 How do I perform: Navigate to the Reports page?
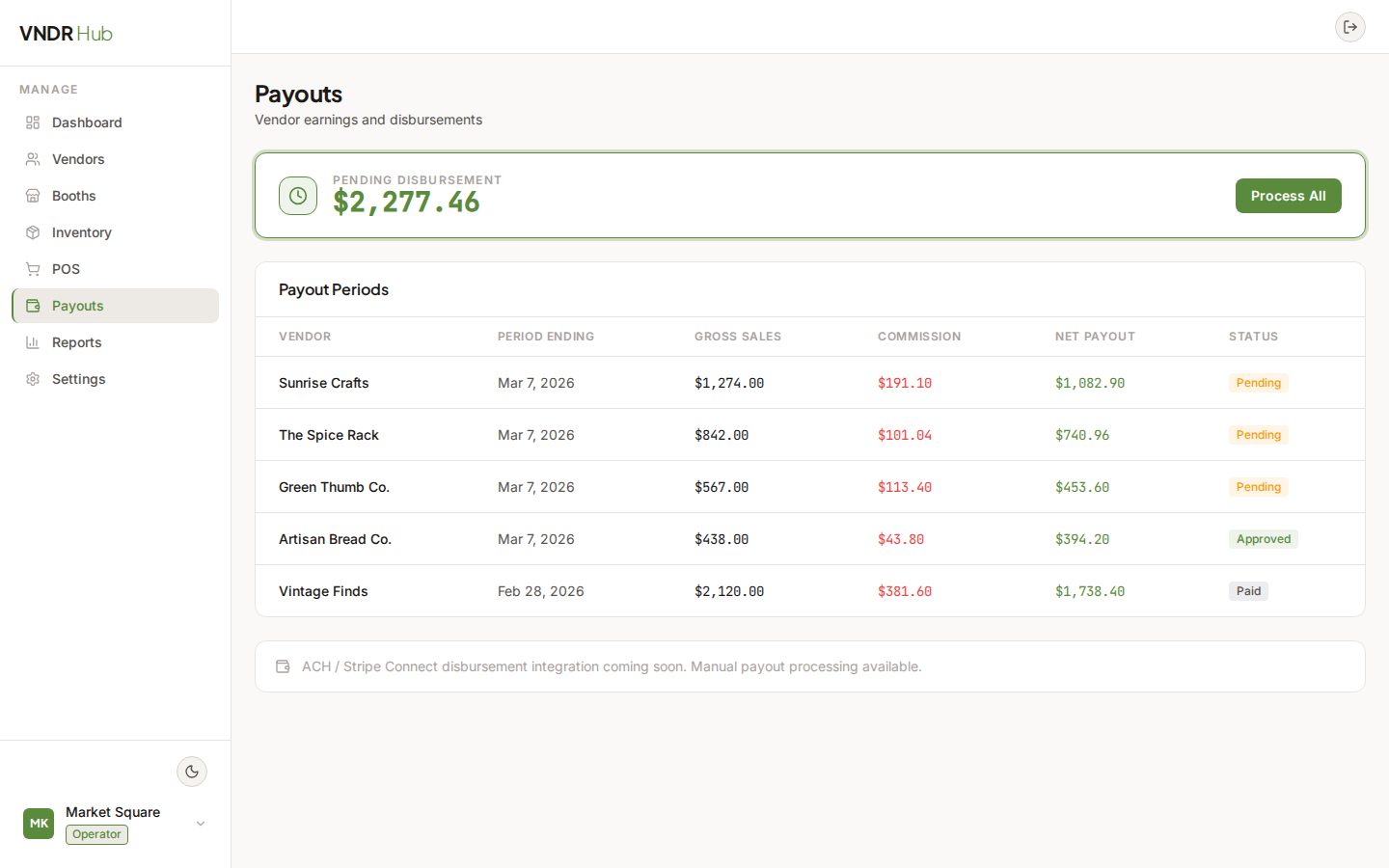pos(77,342)
